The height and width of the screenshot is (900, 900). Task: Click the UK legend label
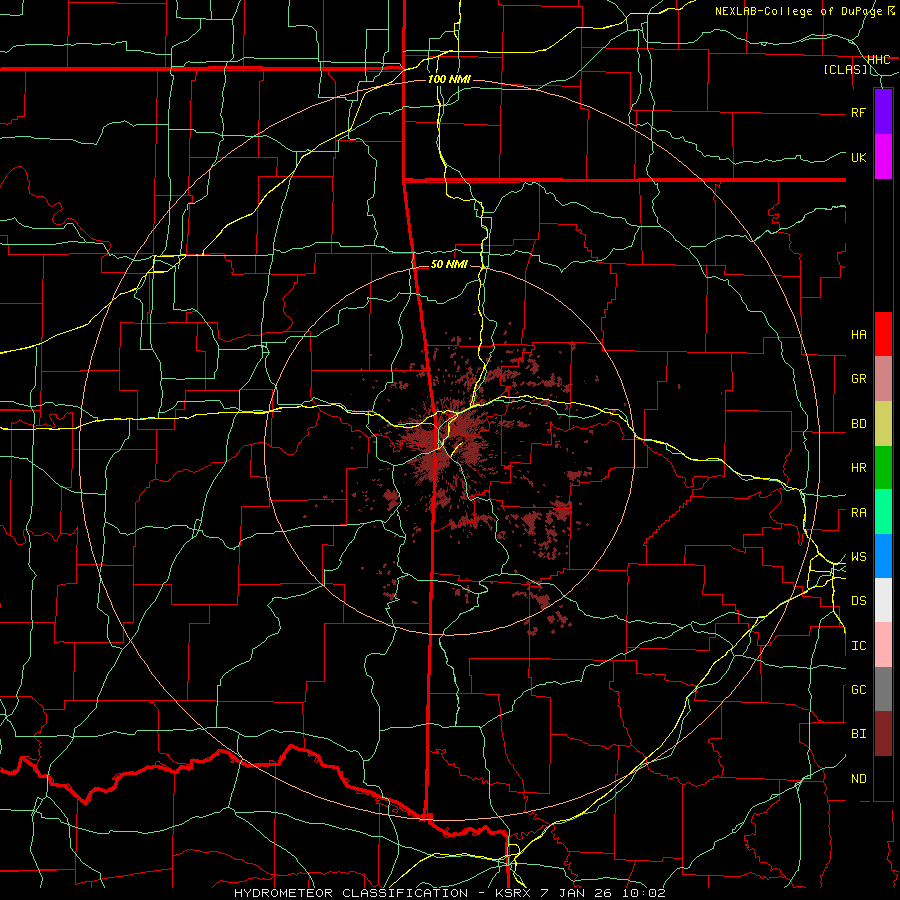coord(858,157)
